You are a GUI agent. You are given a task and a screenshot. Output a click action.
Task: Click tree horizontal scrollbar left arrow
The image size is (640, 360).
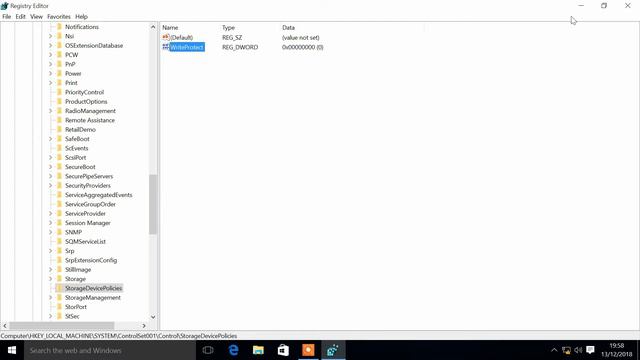tap(5, 326)
